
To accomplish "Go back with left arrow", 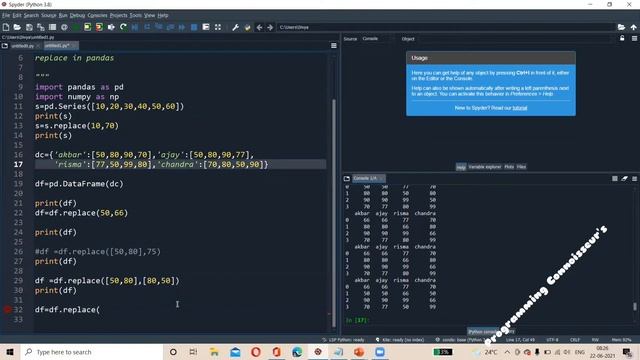I will click(x=259, y=27).
